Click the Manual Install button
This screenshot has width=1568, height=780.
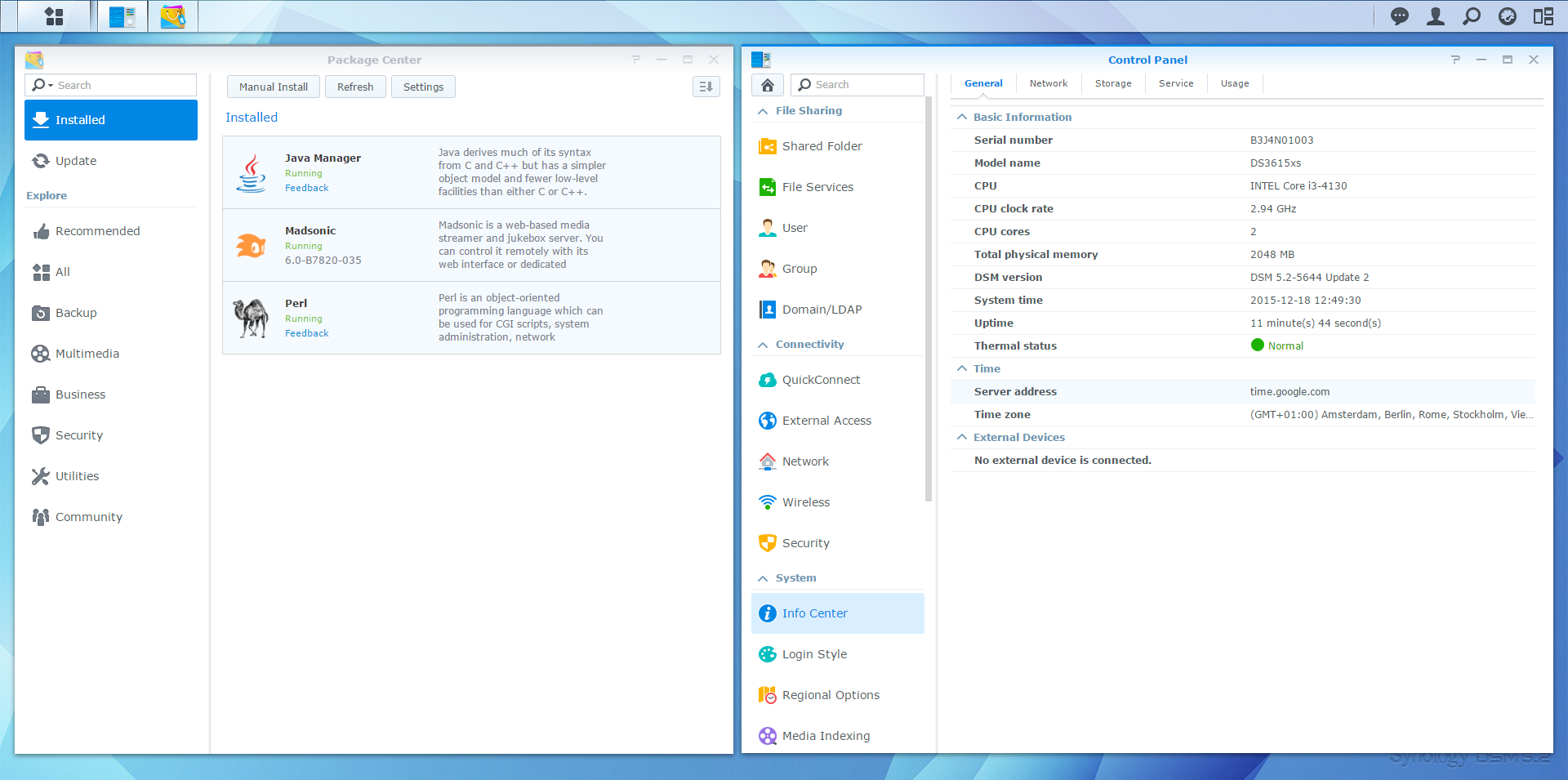(273, 87)
